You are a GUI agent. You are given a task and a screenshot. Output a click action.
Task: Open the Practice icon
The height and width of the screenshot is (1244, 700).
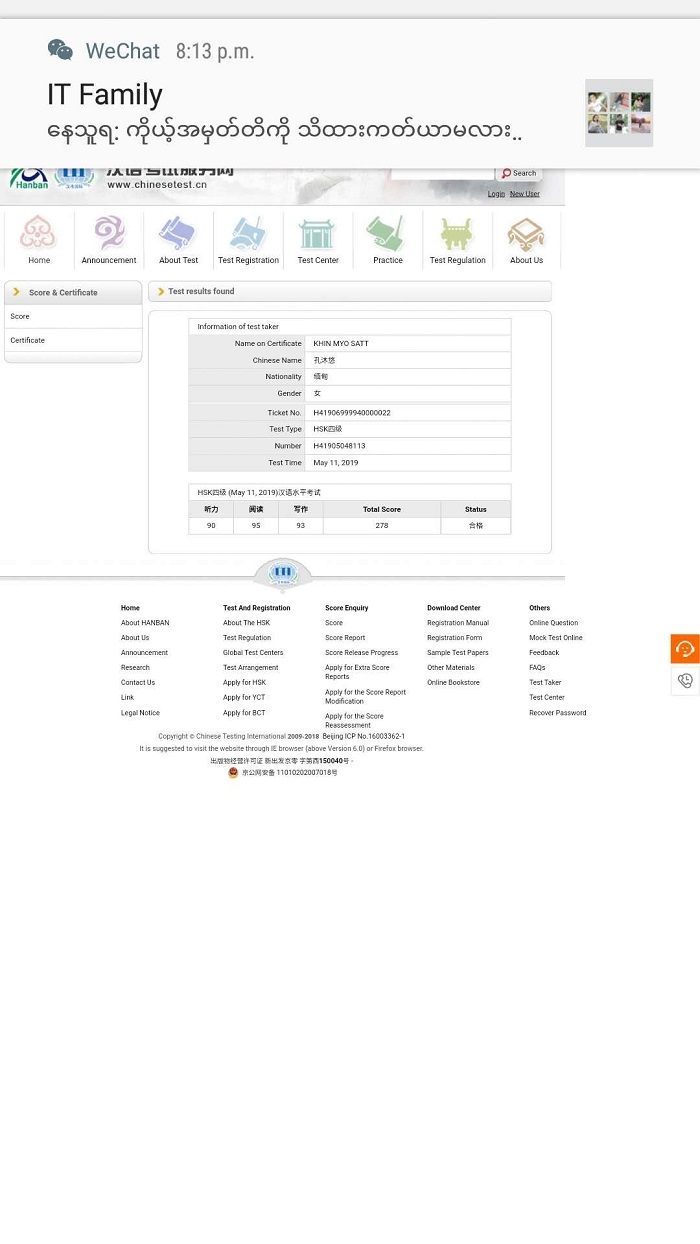coord(387,235)
